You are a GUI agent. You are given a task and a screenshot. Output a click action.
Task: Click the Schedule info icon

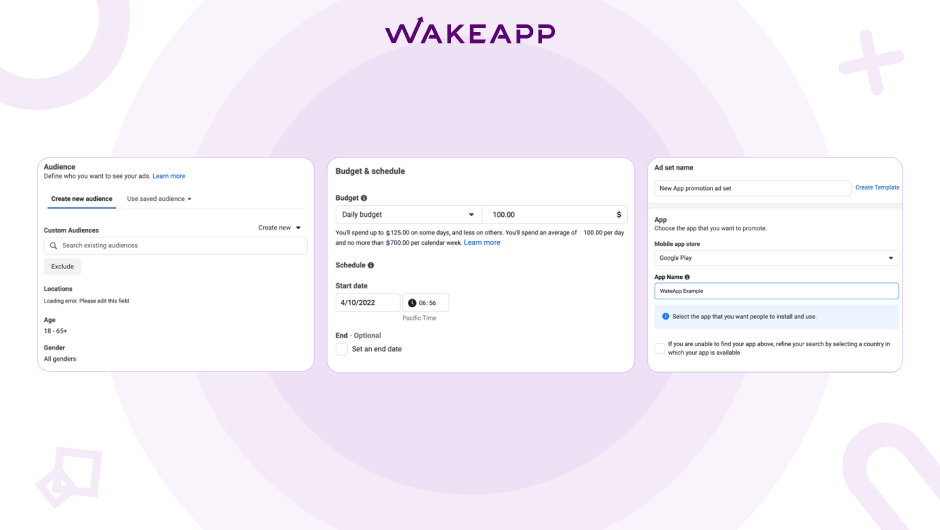pyautogui.click(x=370, y=265)
